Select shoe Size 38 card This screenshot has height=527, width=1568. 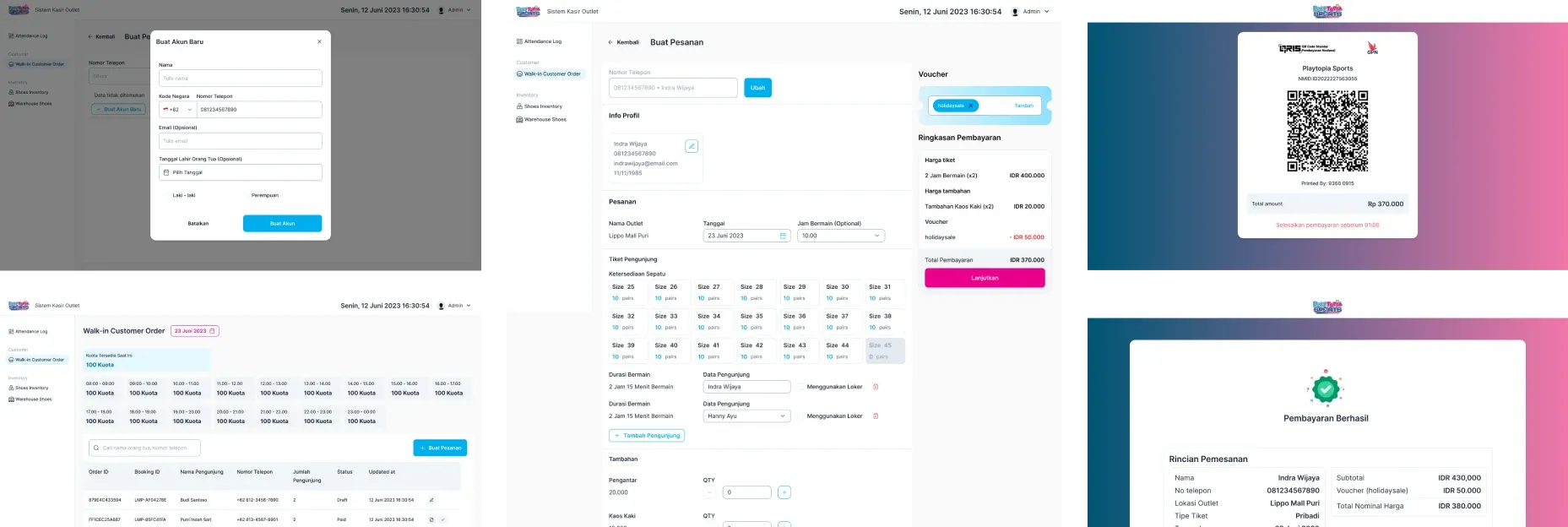[885, 322]
